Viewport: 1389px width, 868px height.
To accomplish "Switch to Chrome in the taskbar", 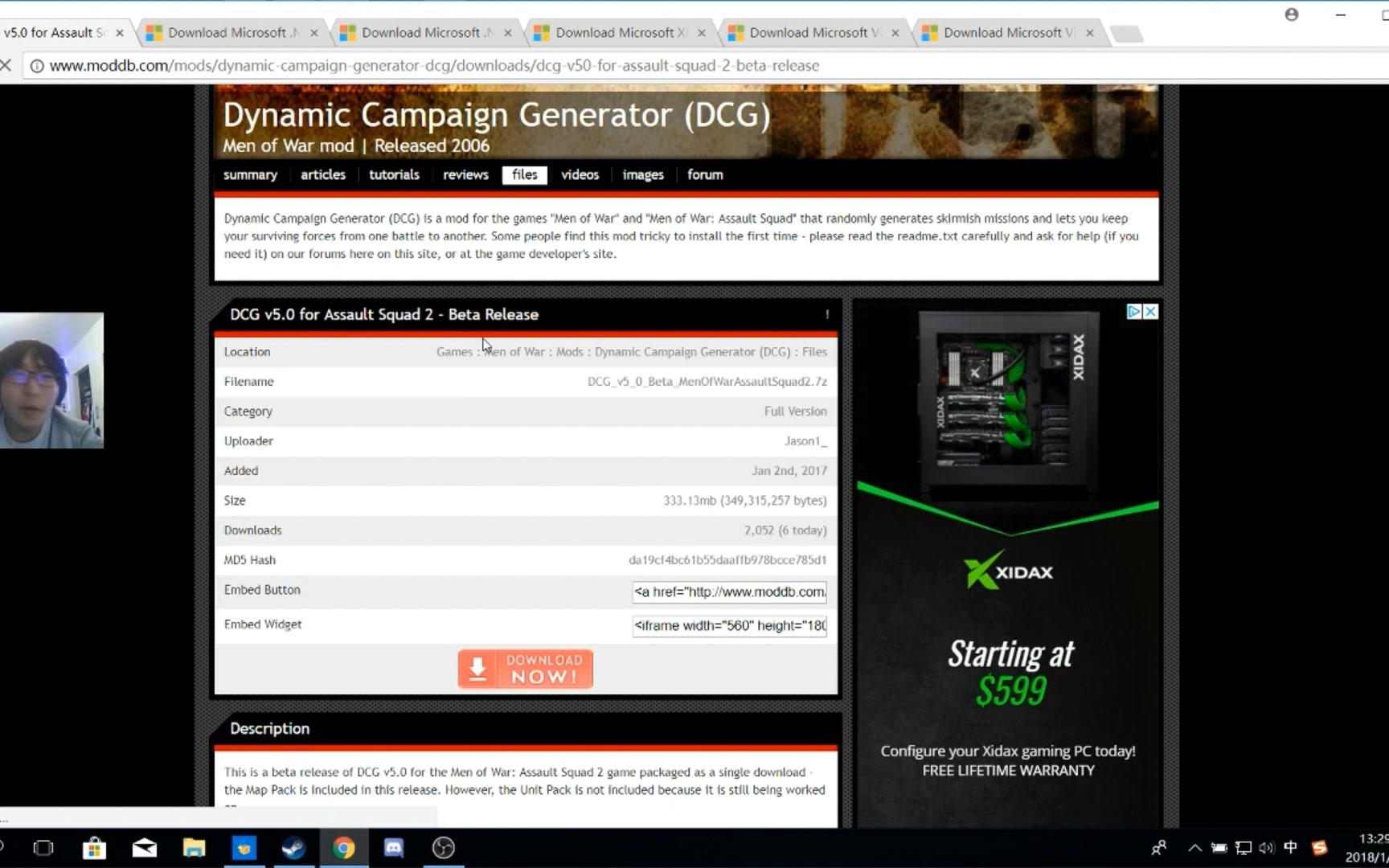I will pos(343,848).
